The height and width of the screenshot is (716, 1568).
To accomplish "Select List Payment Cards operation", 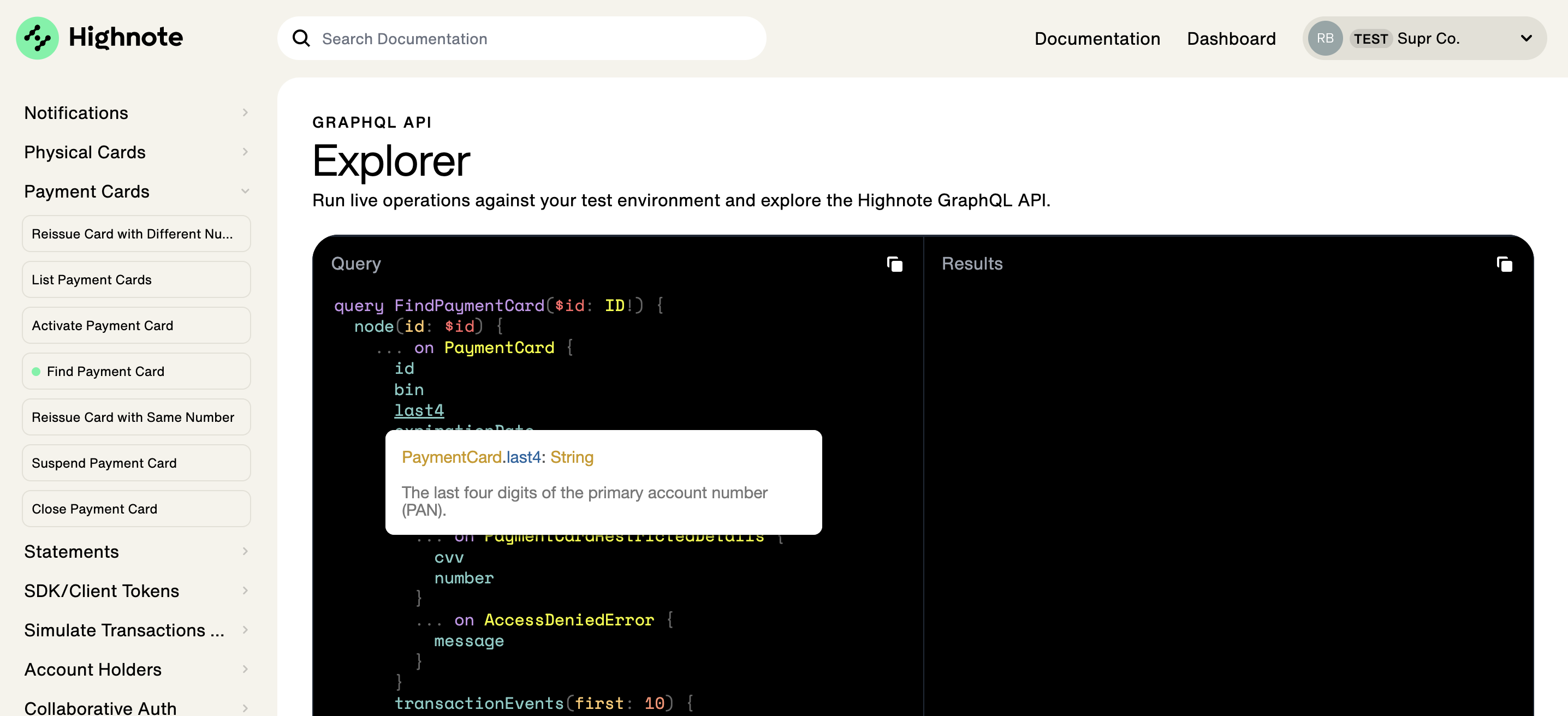I will point(136,279).
